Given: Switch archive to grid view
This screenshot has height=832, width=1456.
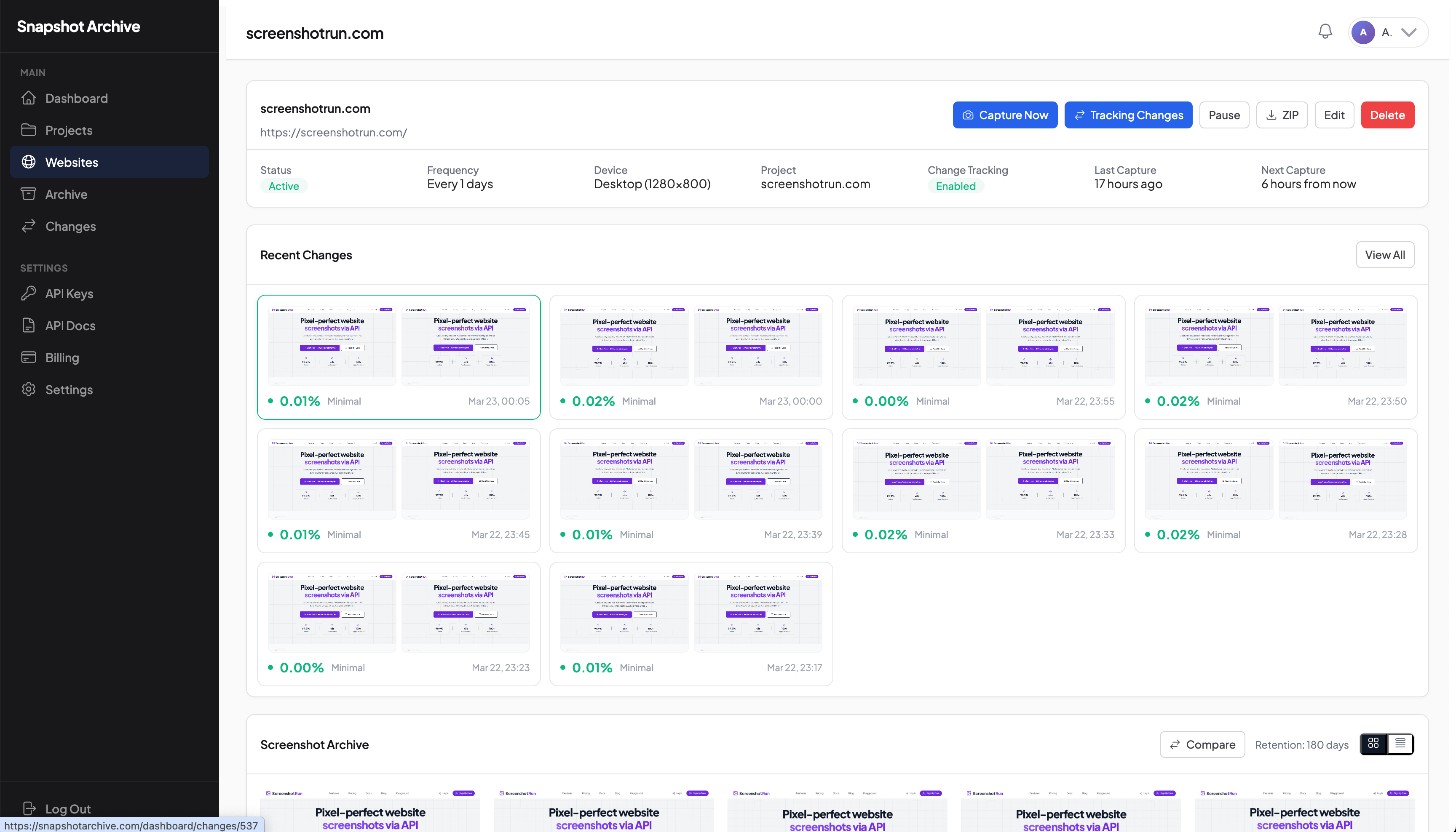Looking at the screenshot, I should click(1374, 744).
